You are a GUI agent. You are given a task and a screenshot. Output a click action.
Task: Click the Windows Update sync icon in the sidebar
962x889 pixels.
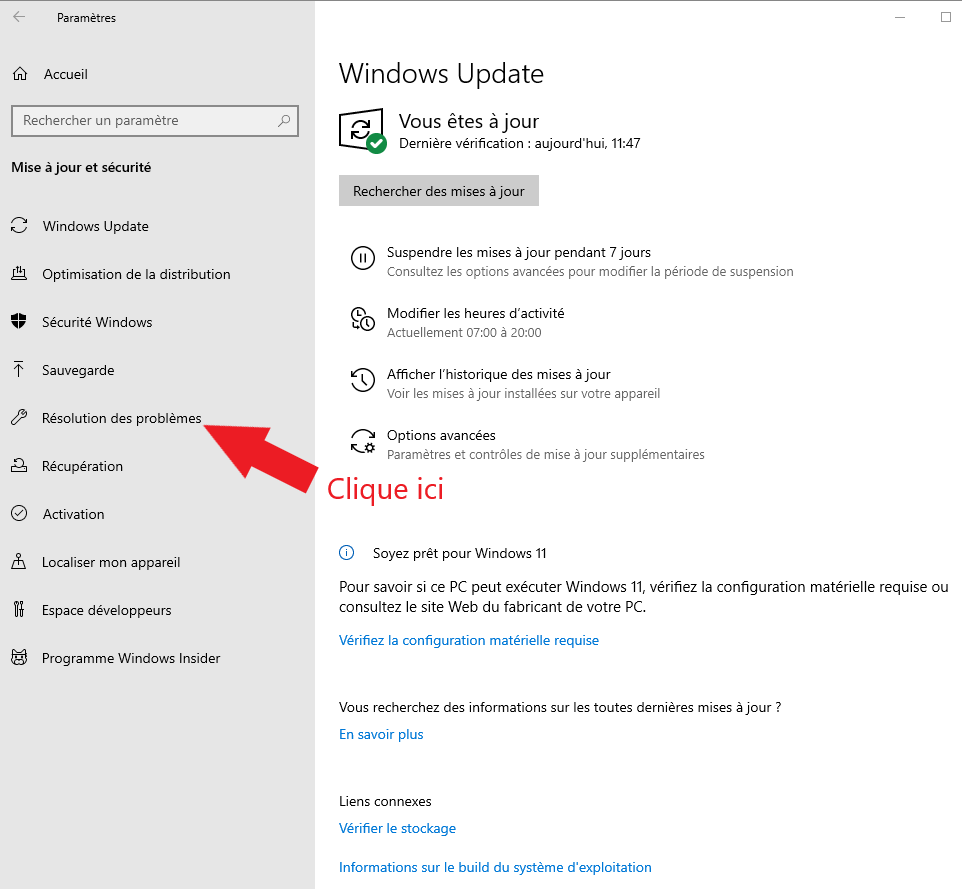(19, 225)
